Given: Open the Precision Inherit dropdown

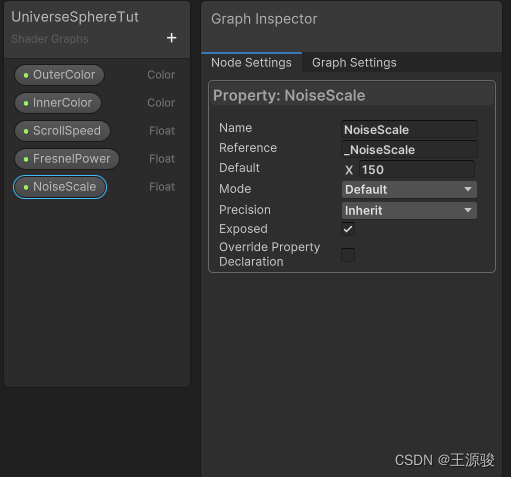Looking at the screenshot, I should point(409,210).
